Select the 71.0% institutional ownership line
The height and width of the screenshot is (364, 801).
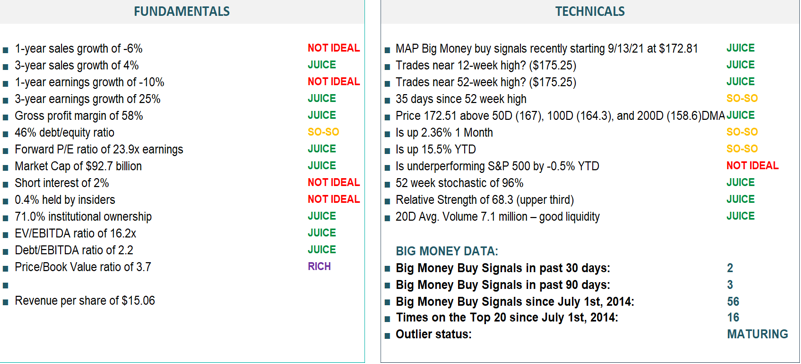click(83, 217)
